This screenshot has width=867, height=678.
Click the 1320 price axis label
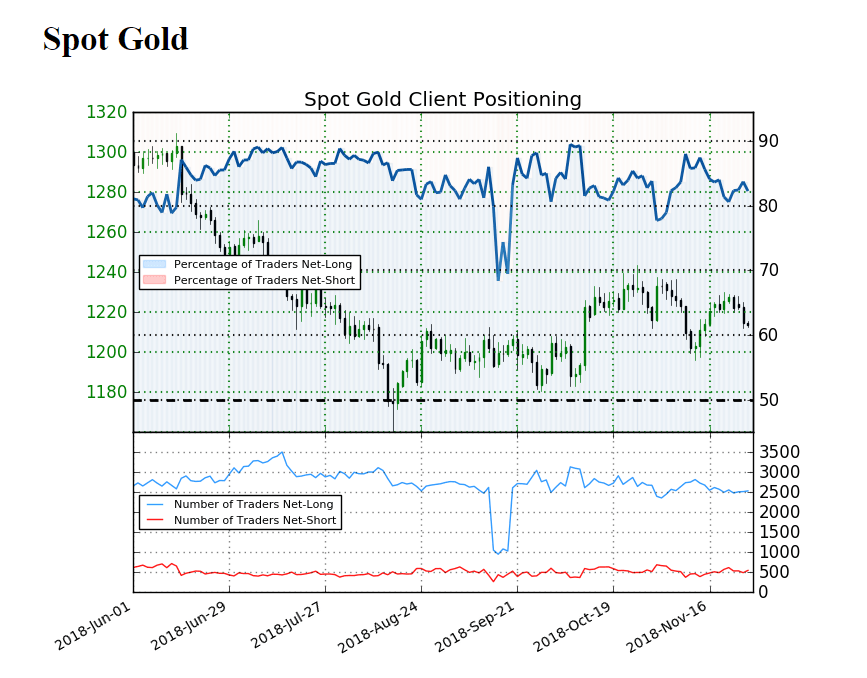pyautogui.click(x=107, y=112)
